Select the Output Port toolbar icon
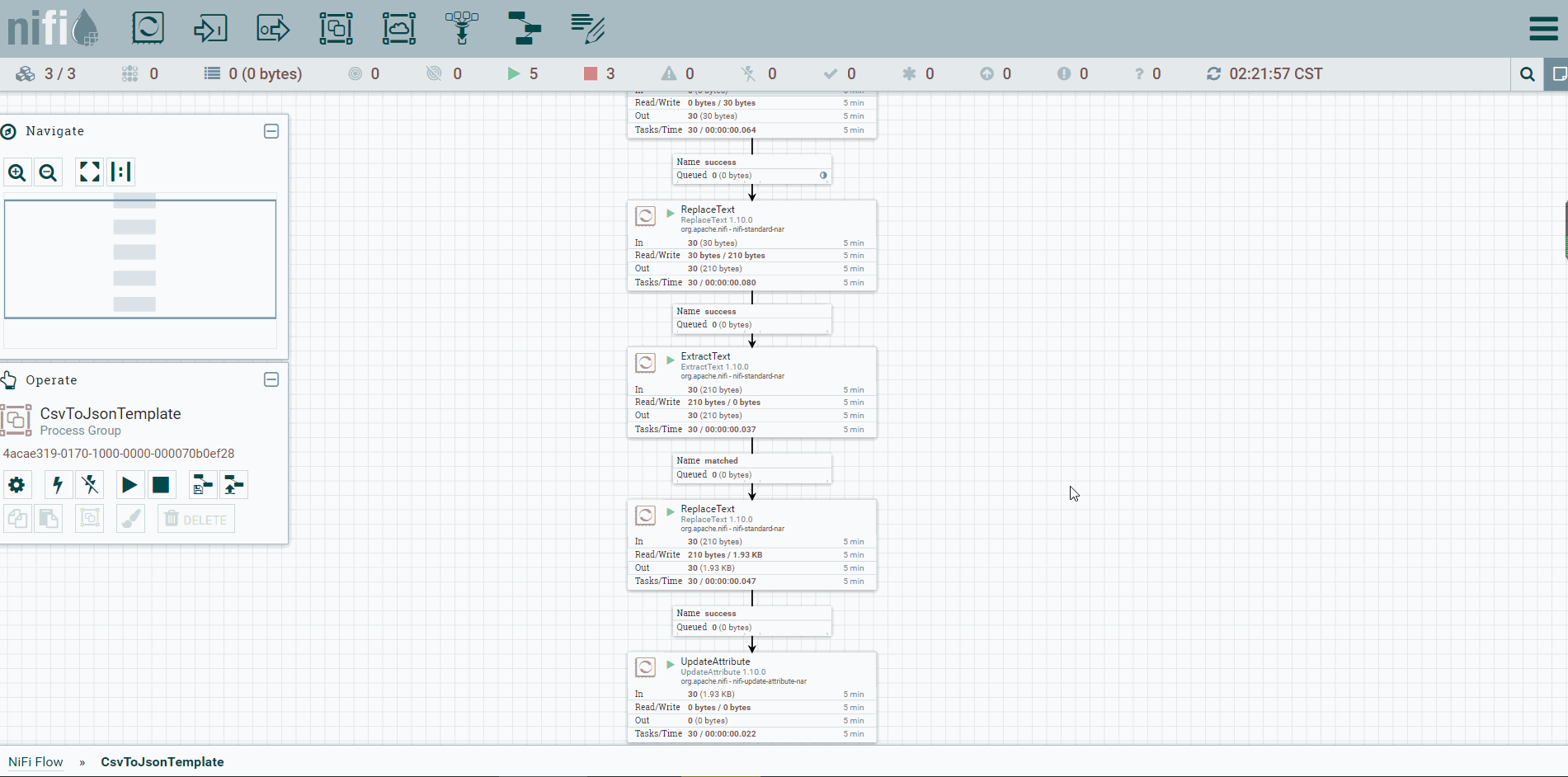The width and height of the screenshot is (1568, 777). [x=273, y=28]
